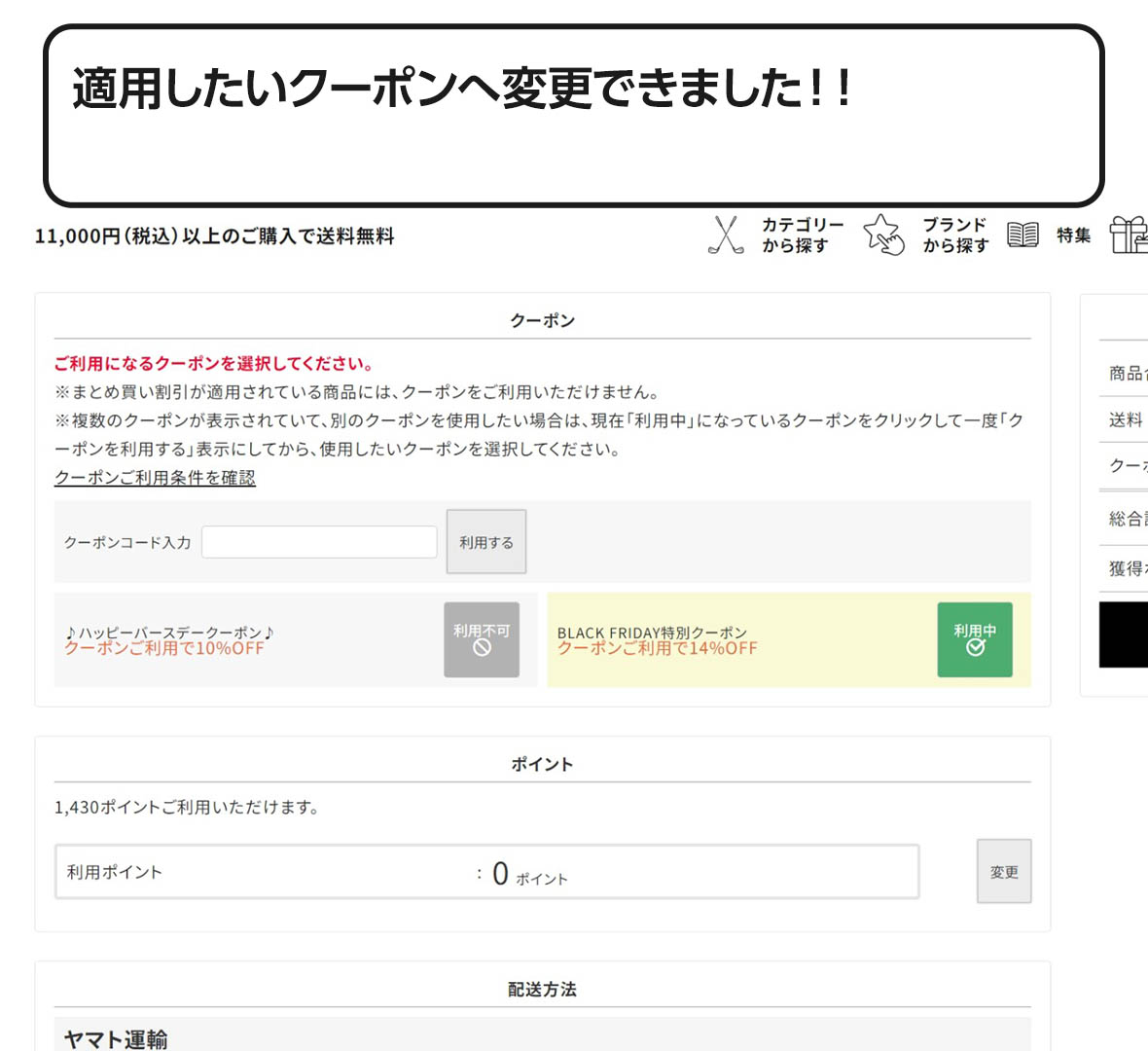Click the クーポンコード入力 input field
This screenshot has width=1148, height=1051.
click(318, 541)
